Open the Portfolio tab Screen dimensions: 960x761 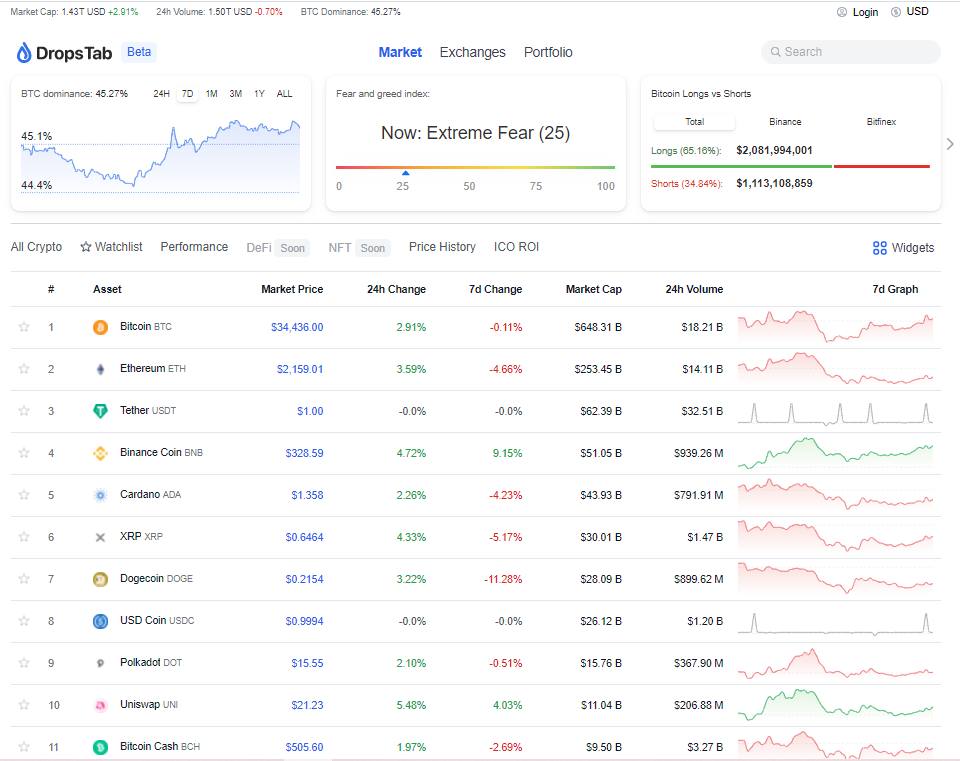click(548, 53)
